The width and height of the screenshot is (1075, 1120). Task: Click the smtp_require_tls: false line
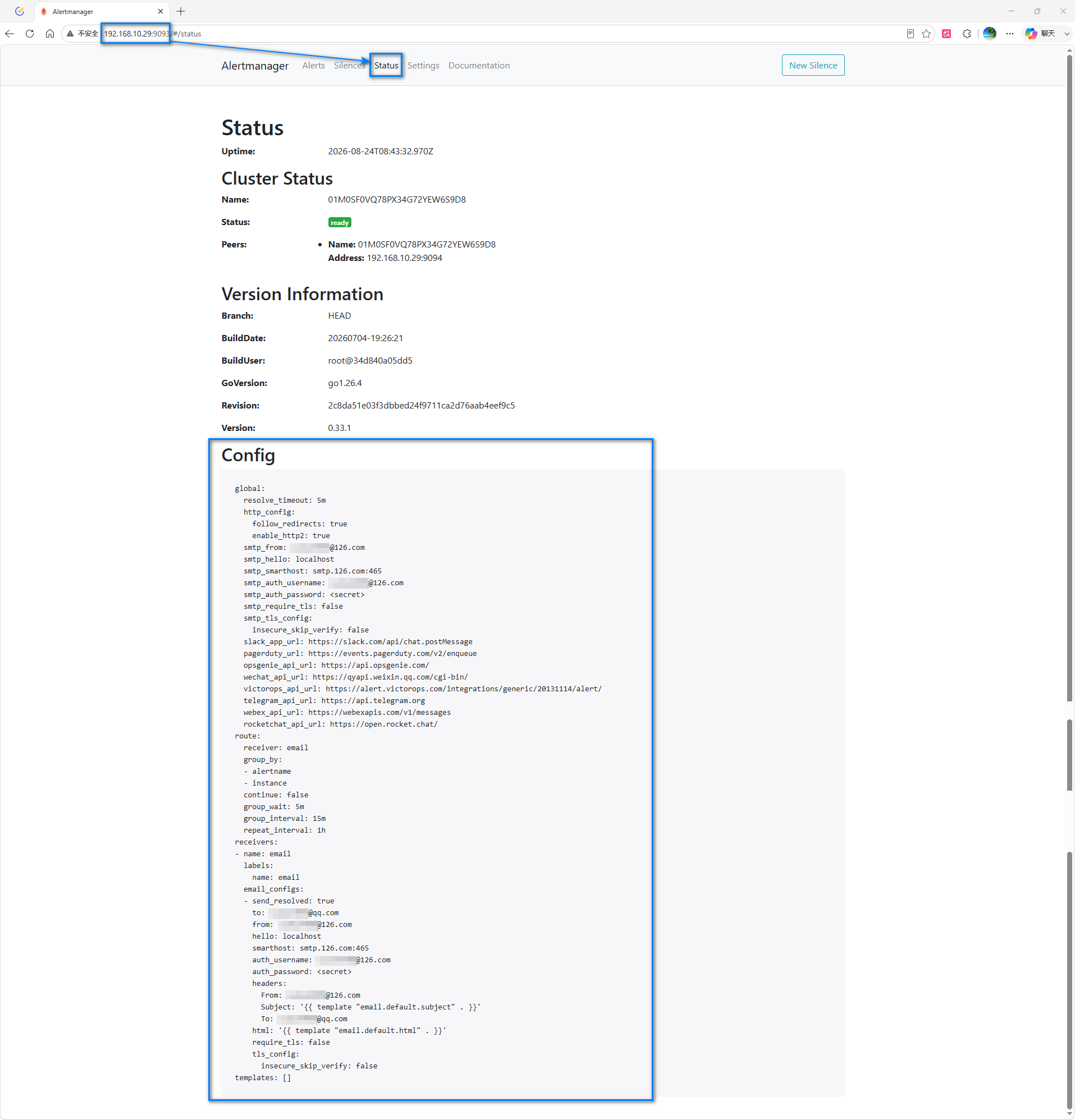coord(294,607)
